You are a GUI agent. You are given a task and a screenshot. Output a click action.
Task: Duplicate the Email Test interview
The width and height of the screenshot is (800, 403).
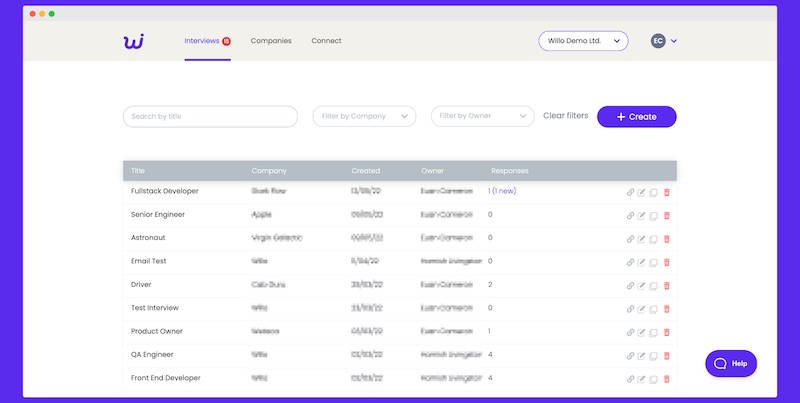click(x=653, y=263)
